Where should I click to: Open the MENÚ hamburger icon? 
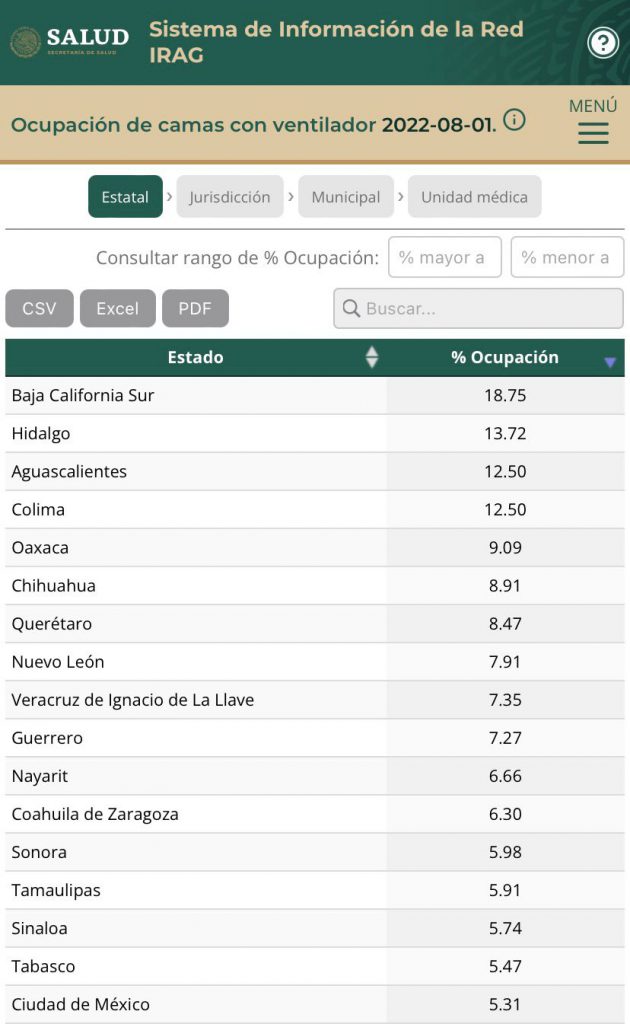click(593, 133)
